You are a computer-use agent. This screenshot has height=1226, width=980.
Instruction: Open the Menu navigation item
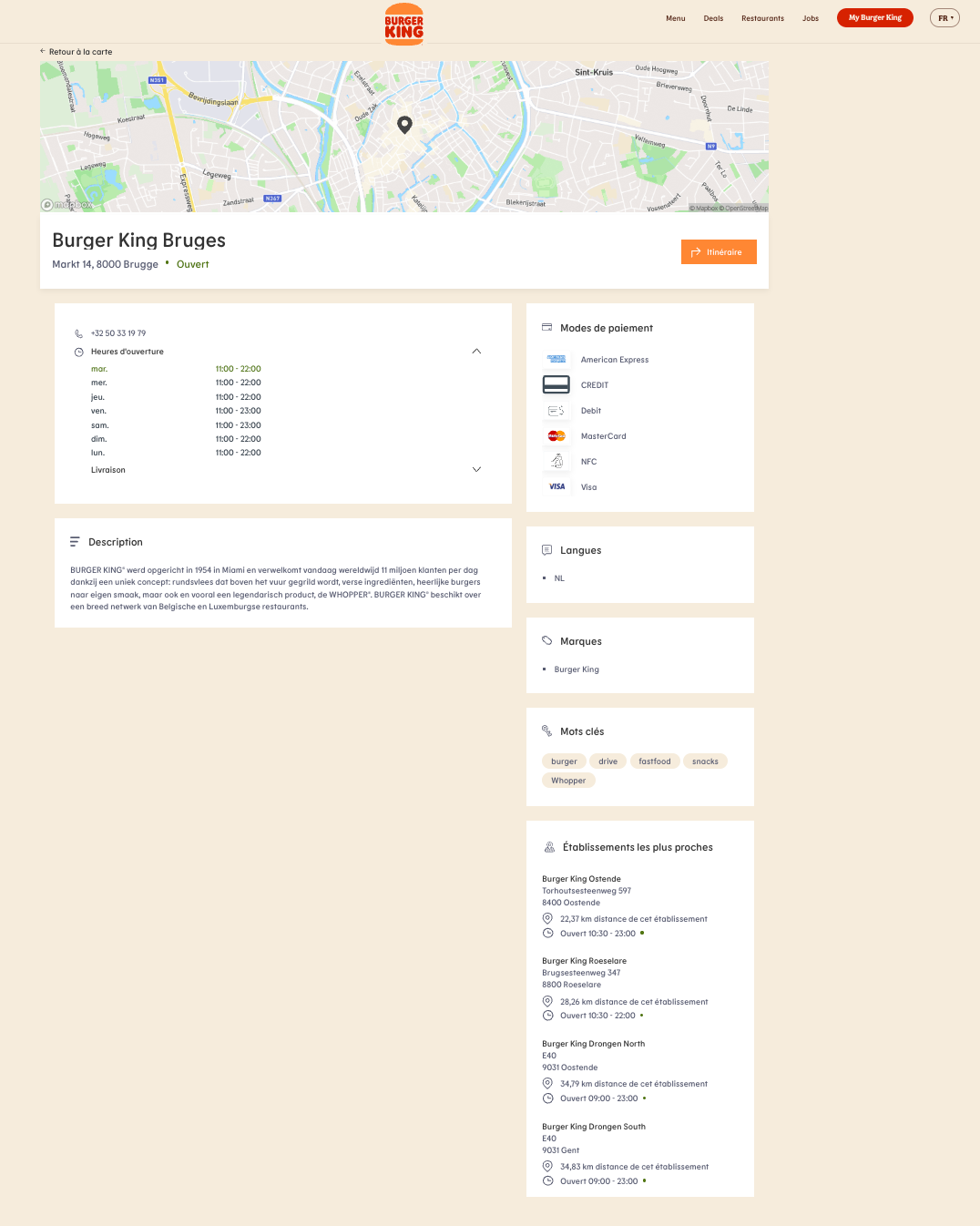[x=676, y=18]
